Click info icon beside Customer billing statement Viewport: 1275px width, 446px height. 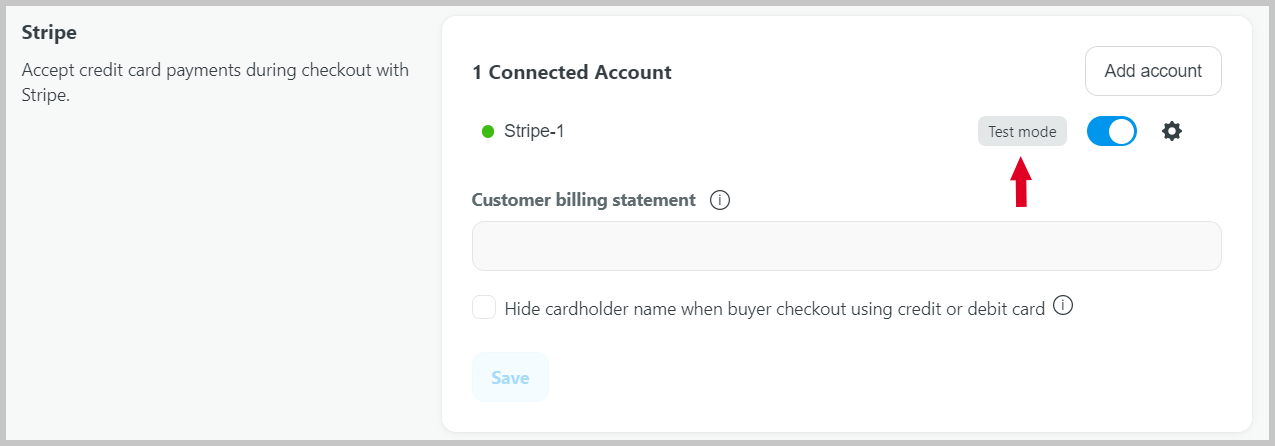720,200
